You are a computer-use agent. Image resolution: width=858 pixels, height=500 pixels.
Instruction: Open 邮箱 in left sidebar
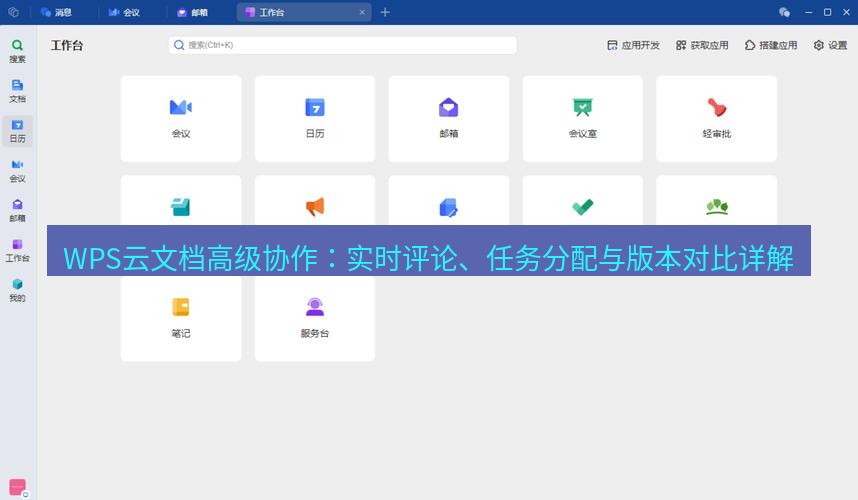(18, 211)
